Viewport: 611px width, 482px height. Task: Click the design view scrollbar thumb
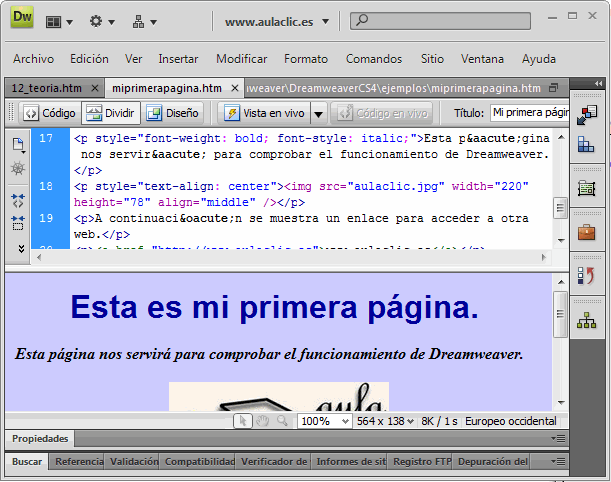click(560, 314)
